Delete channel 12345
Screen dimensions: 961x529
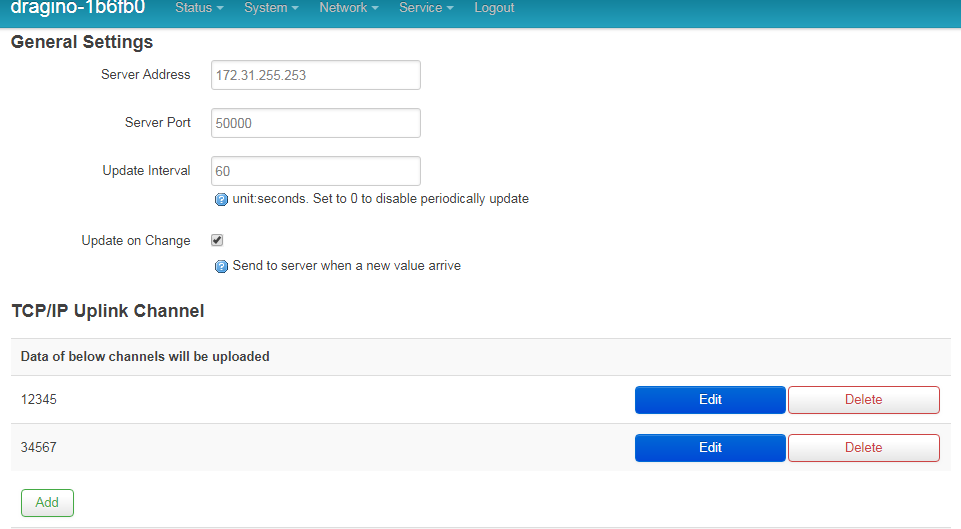click(864, 400)
